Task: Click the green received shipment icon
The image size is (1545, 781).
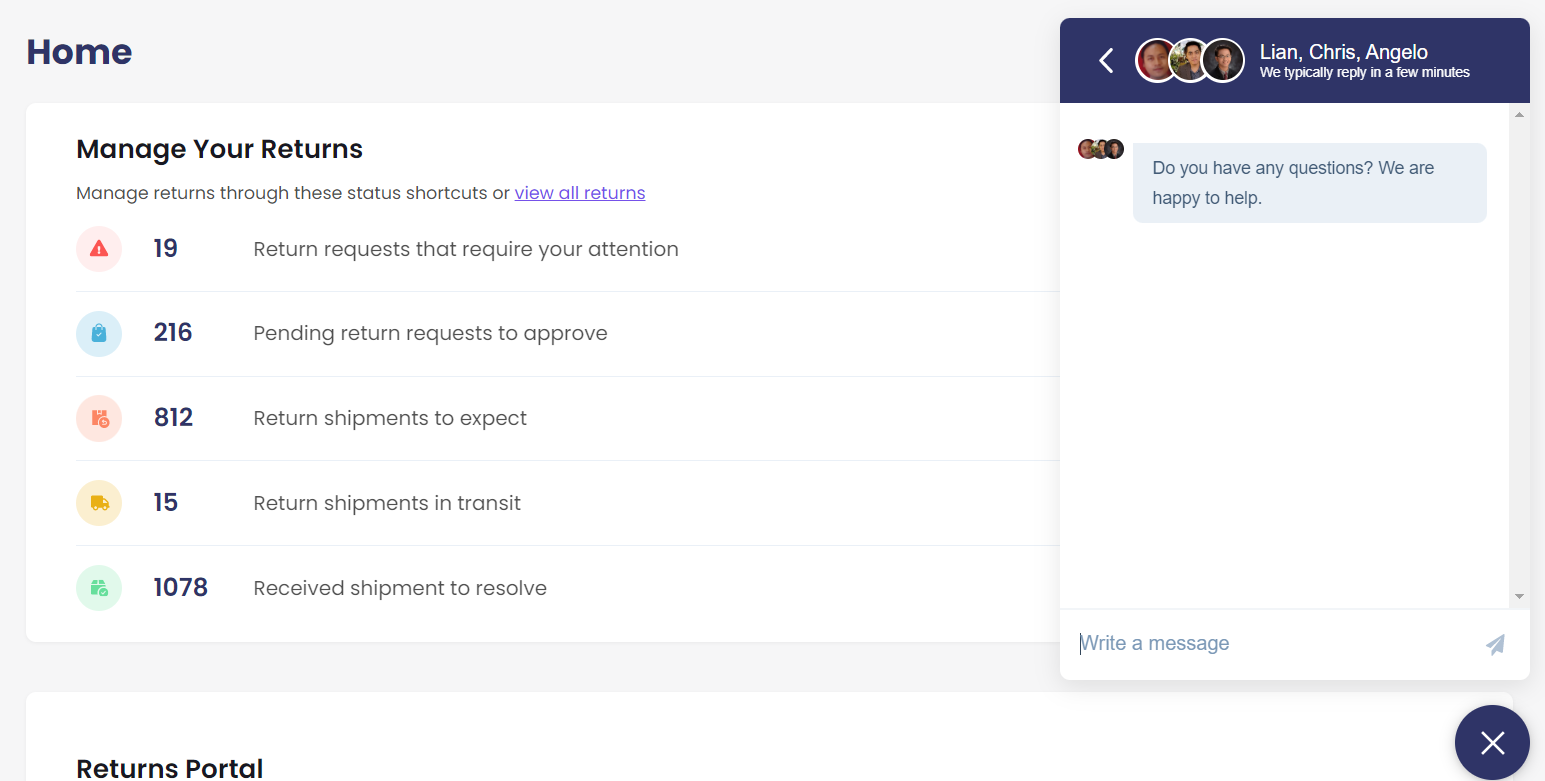Action: [x=99, y=588]
